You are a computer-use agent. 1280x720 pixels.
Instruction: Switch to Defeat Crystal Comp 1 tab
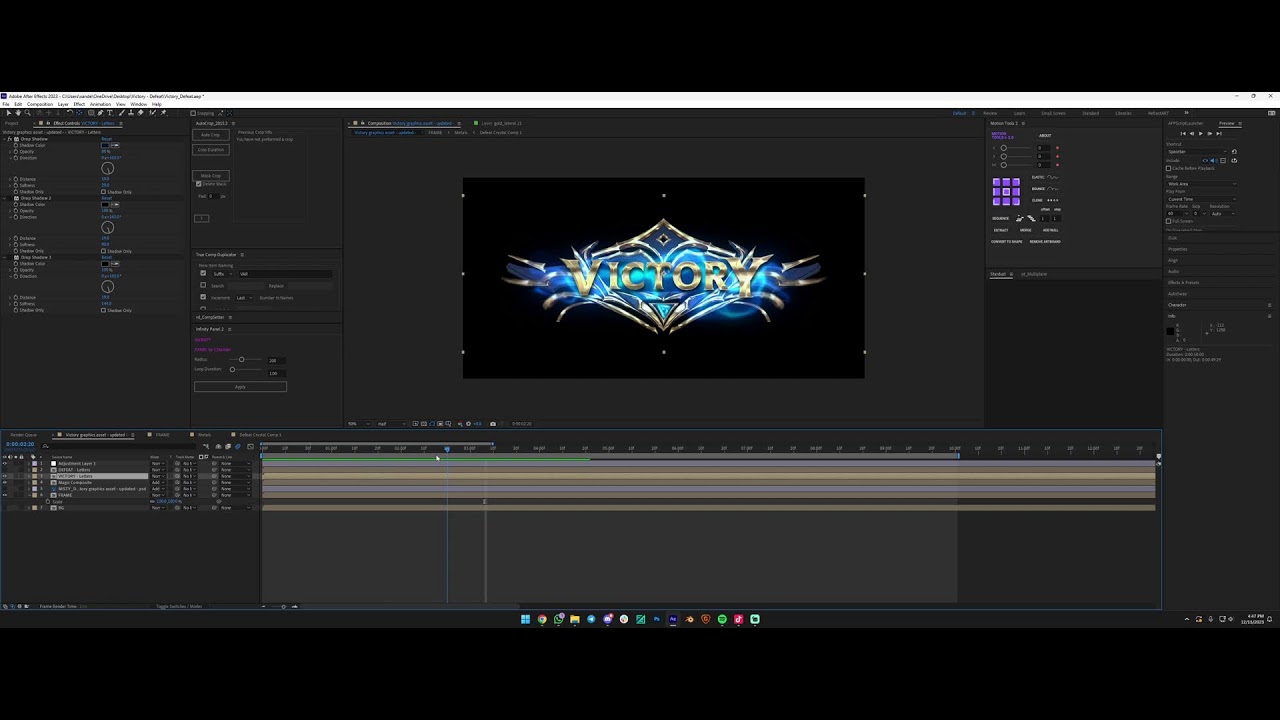(x=260, y=435)
